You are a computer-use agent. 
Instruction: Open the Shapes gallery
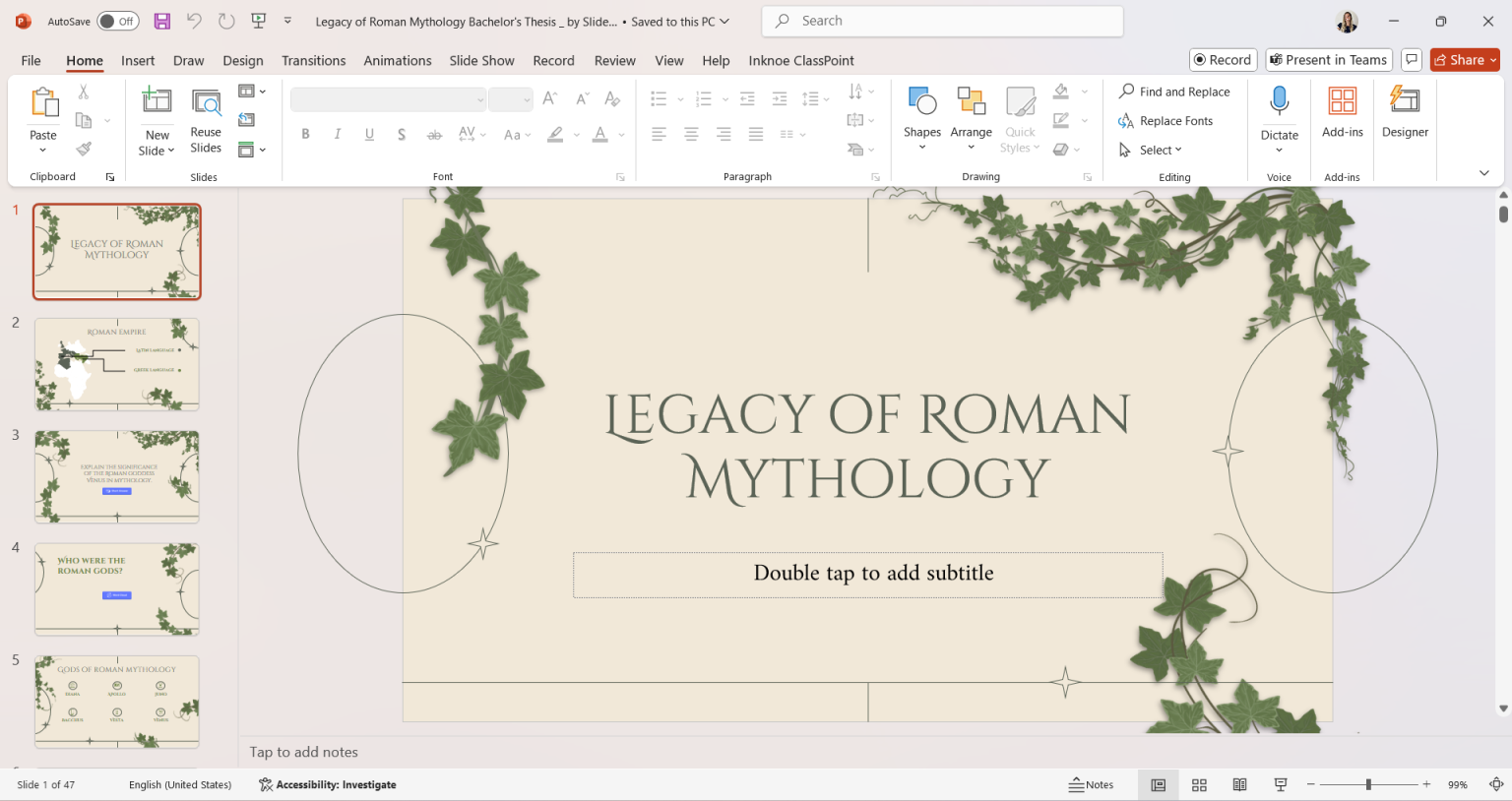pyautogui.click(x=922, y=118)
